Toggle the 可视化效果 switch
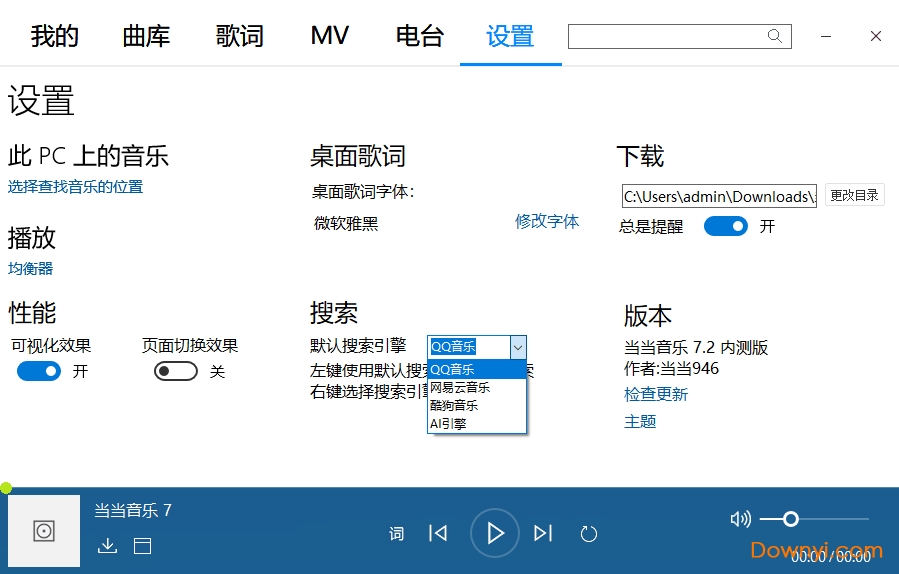This screenshot has height=574, width=899. pos(39,371)
